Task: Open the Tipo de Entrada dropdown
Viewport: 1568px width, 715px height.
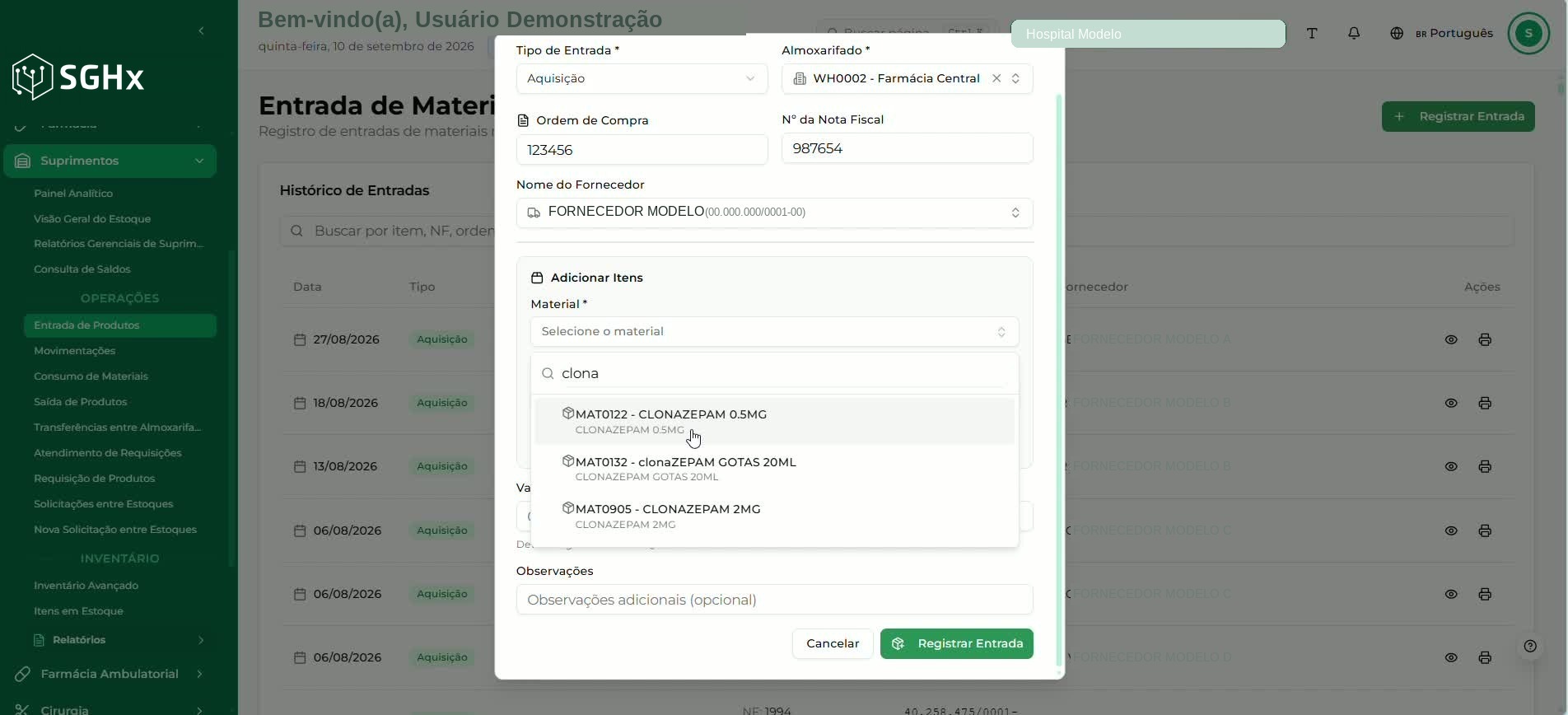Action: click(x=642, y=78)
